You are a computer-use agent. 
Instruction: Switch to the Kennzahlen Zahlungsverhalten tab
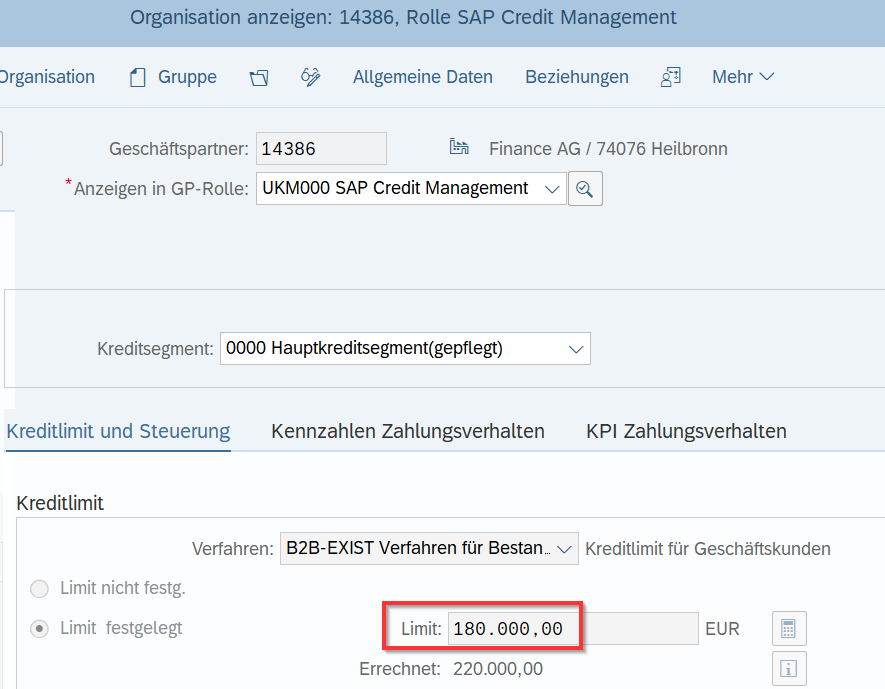(x=407, y=431)
